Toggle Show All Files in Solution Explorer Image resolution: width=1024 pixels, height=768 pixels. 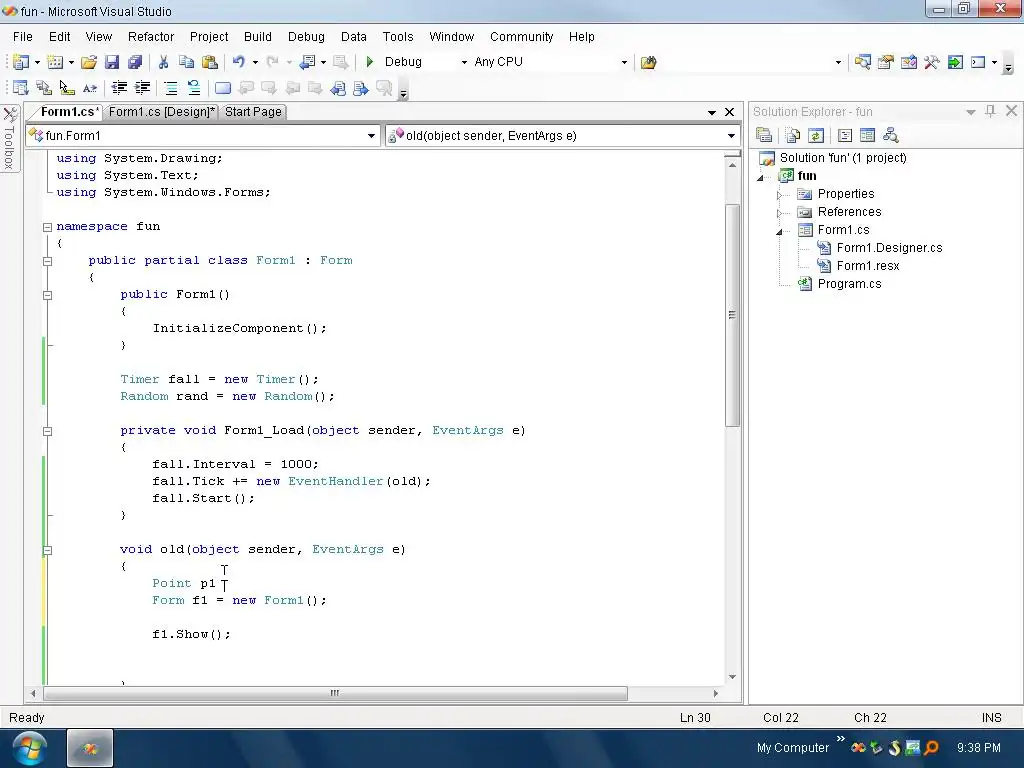[793, 135]
